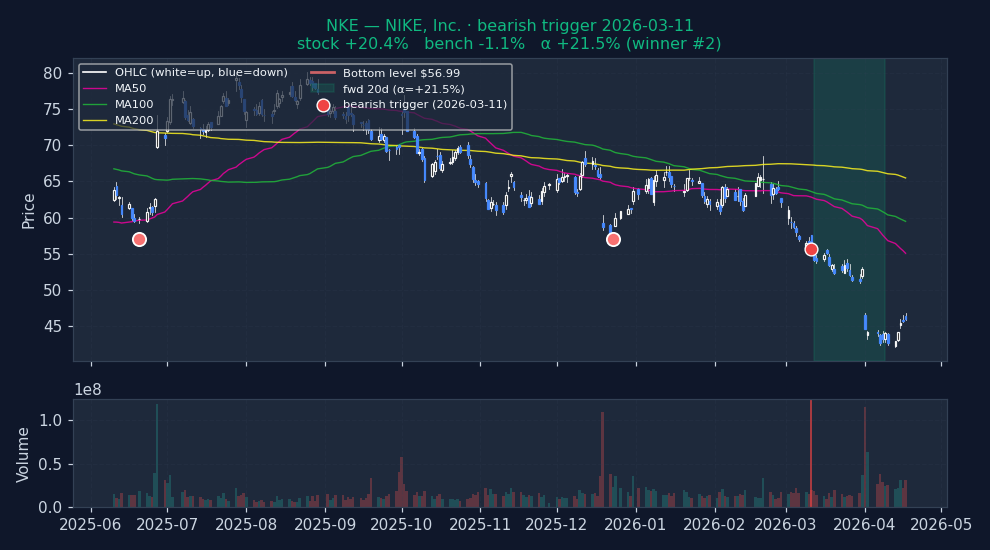The image size is (990, 550).
Task: Click the OHLC legend entry
Action: pyautogui.click(x=185, y=73)
